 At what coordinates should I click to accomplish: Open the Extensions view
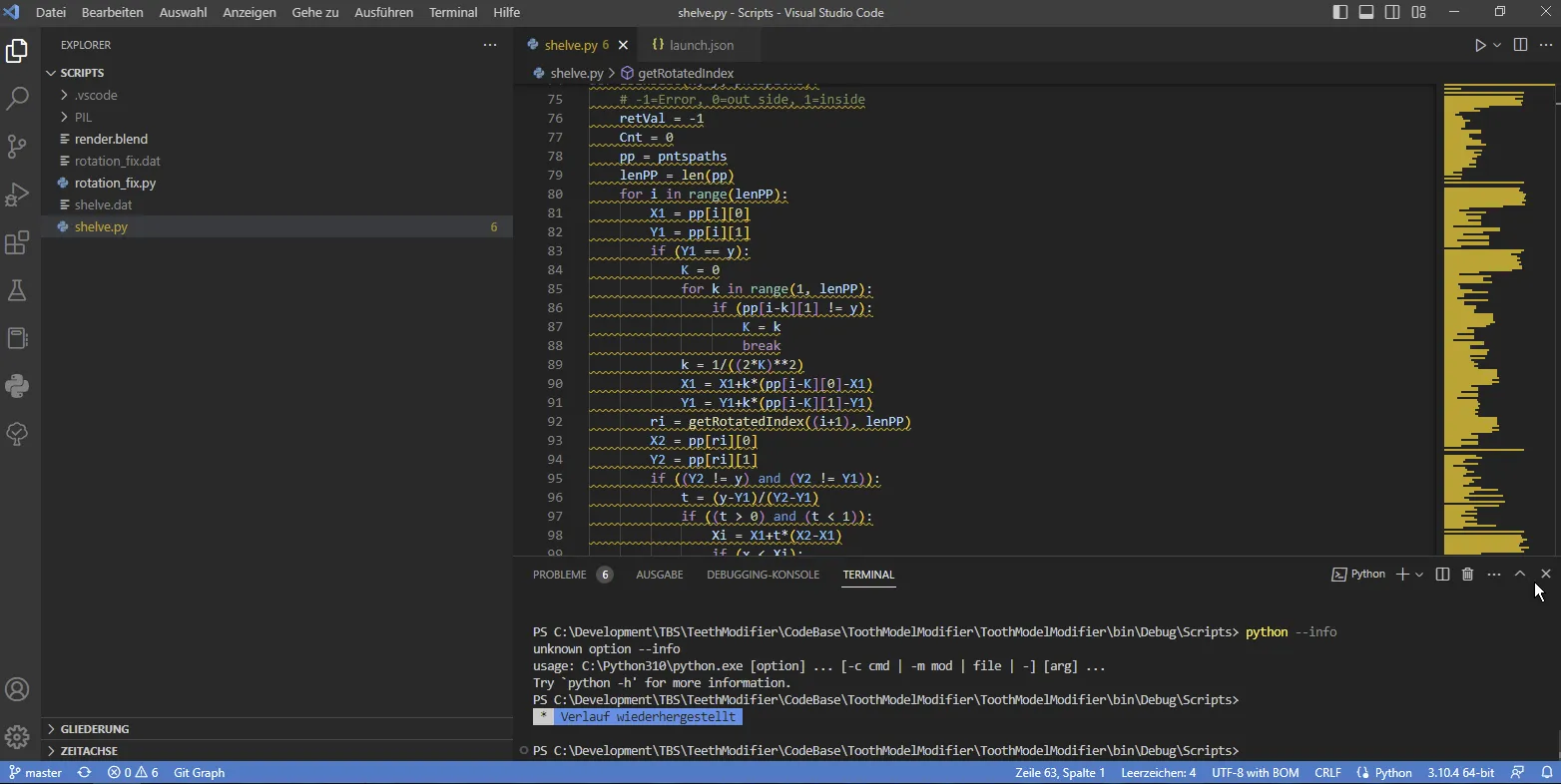(x=17, y=242)
